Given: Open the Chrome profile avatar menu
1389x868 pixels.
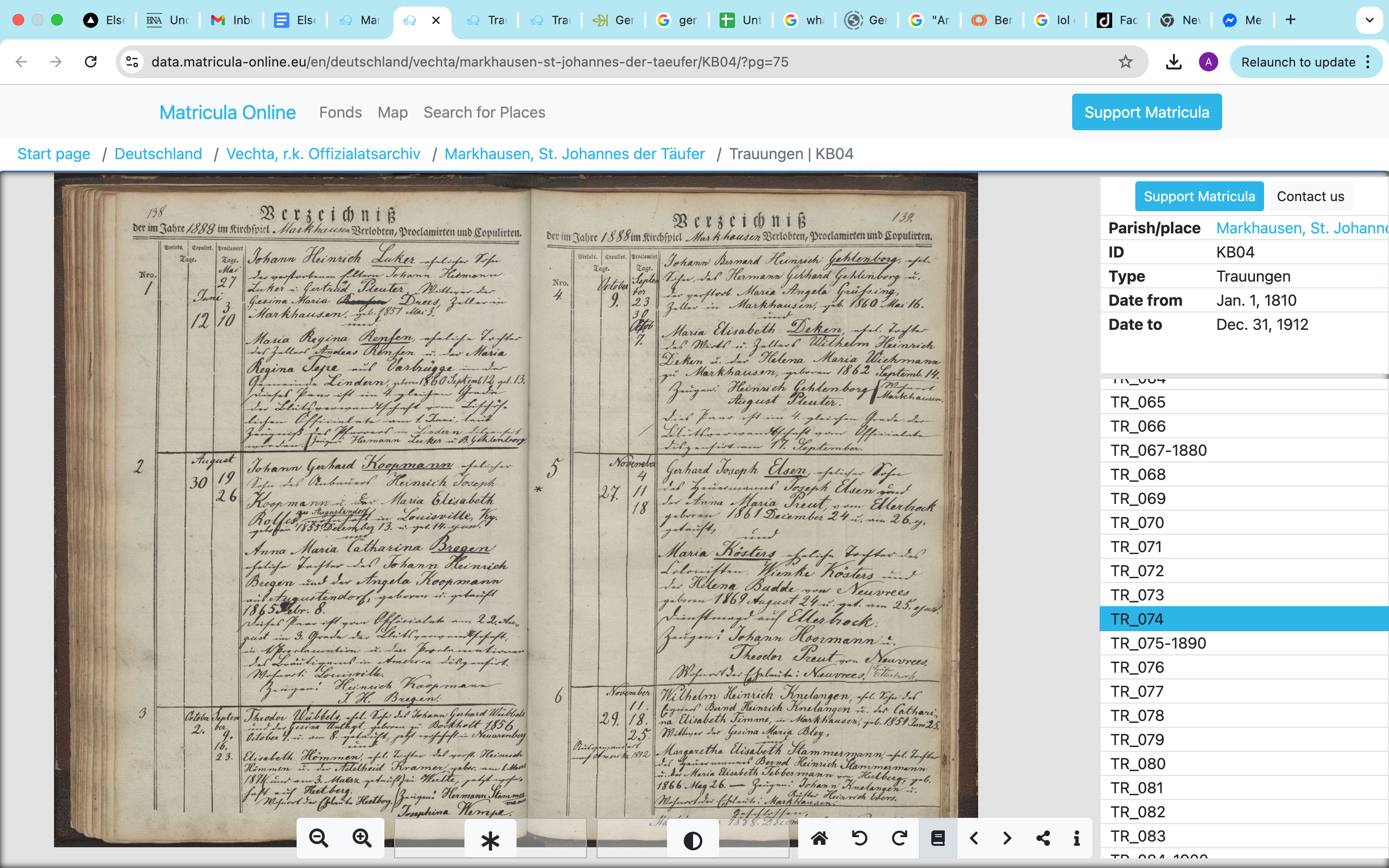Looking at the screenshot, I should click(x=1208, y=61).
